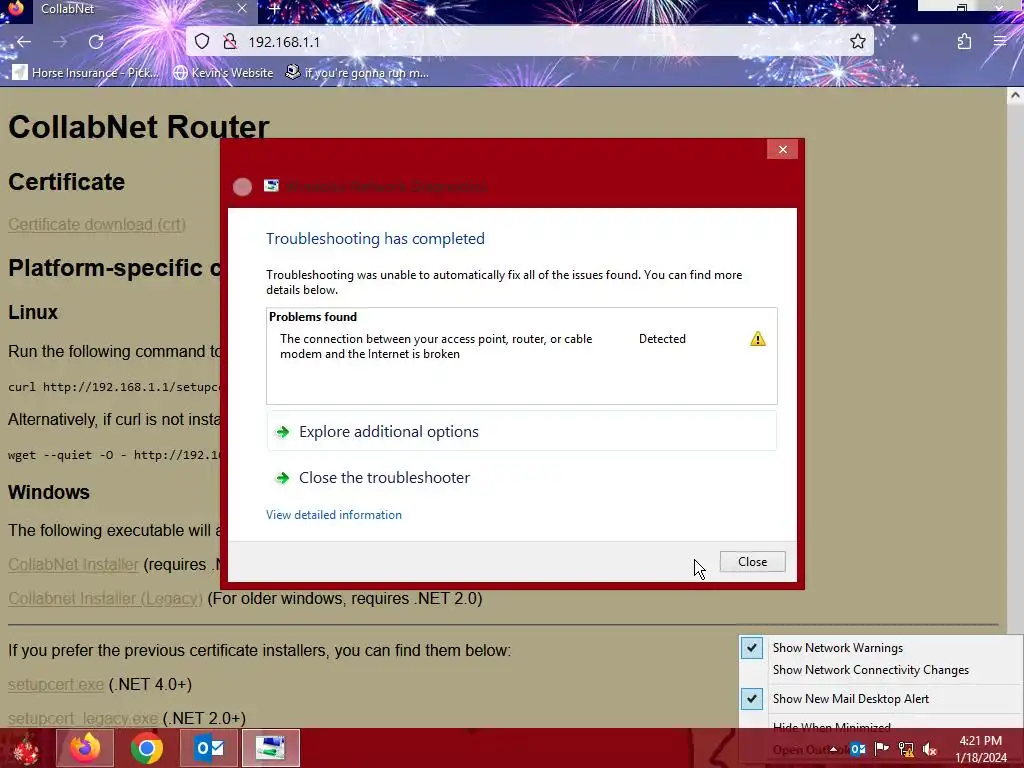Download setupcert.exe from the page

pos(56,684)
